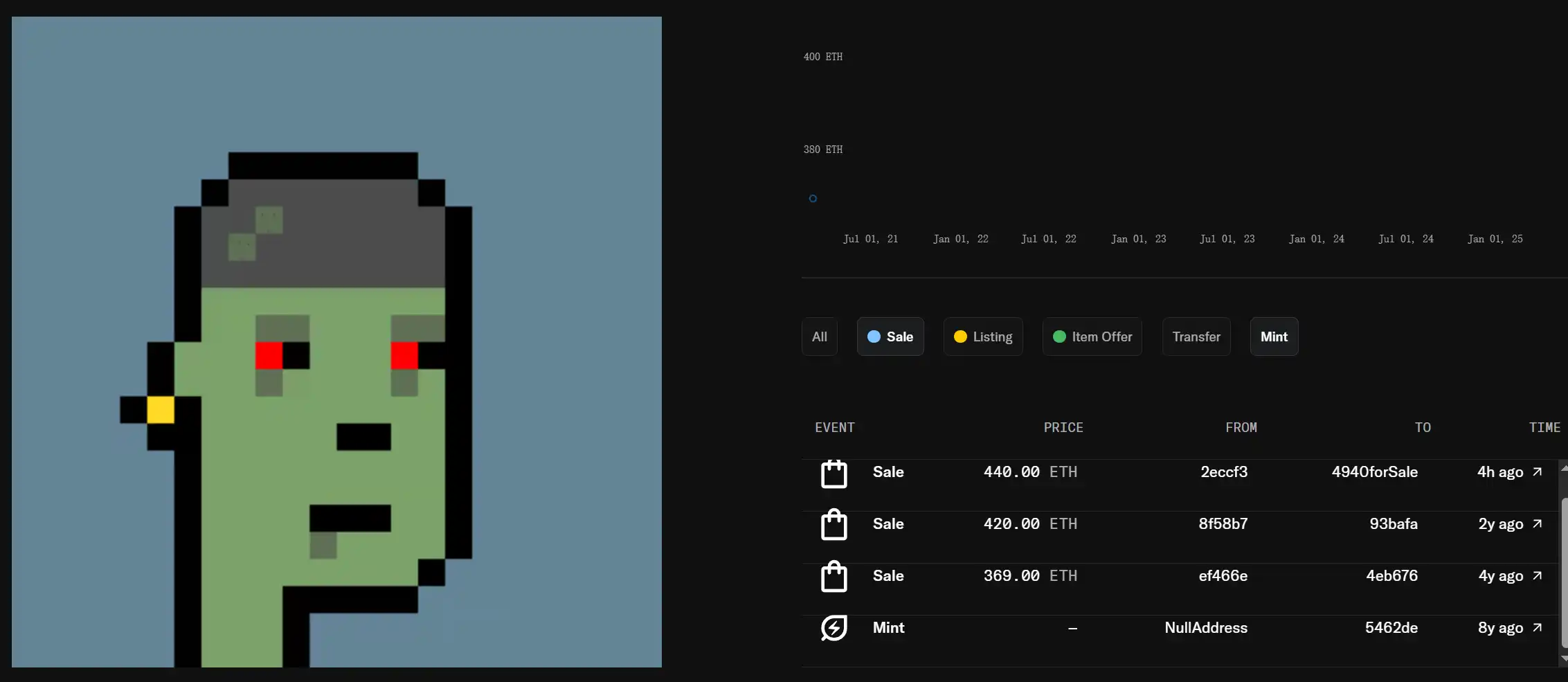Open seller address ef466e
Image resolution: width=1568 pixels, height=682 pixels.
pyautogui.click(x=1223, y=576)
